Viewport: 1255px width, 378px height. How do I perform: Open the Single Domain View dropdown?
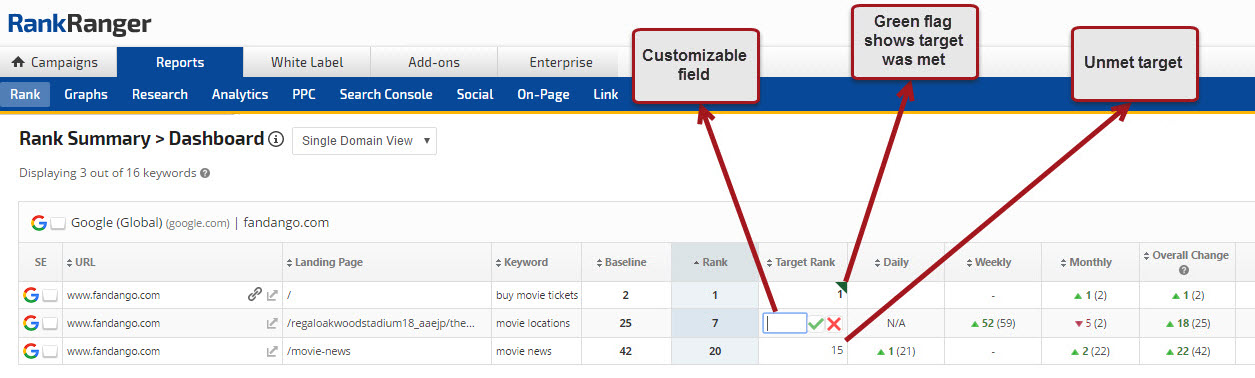click(364, 141)
